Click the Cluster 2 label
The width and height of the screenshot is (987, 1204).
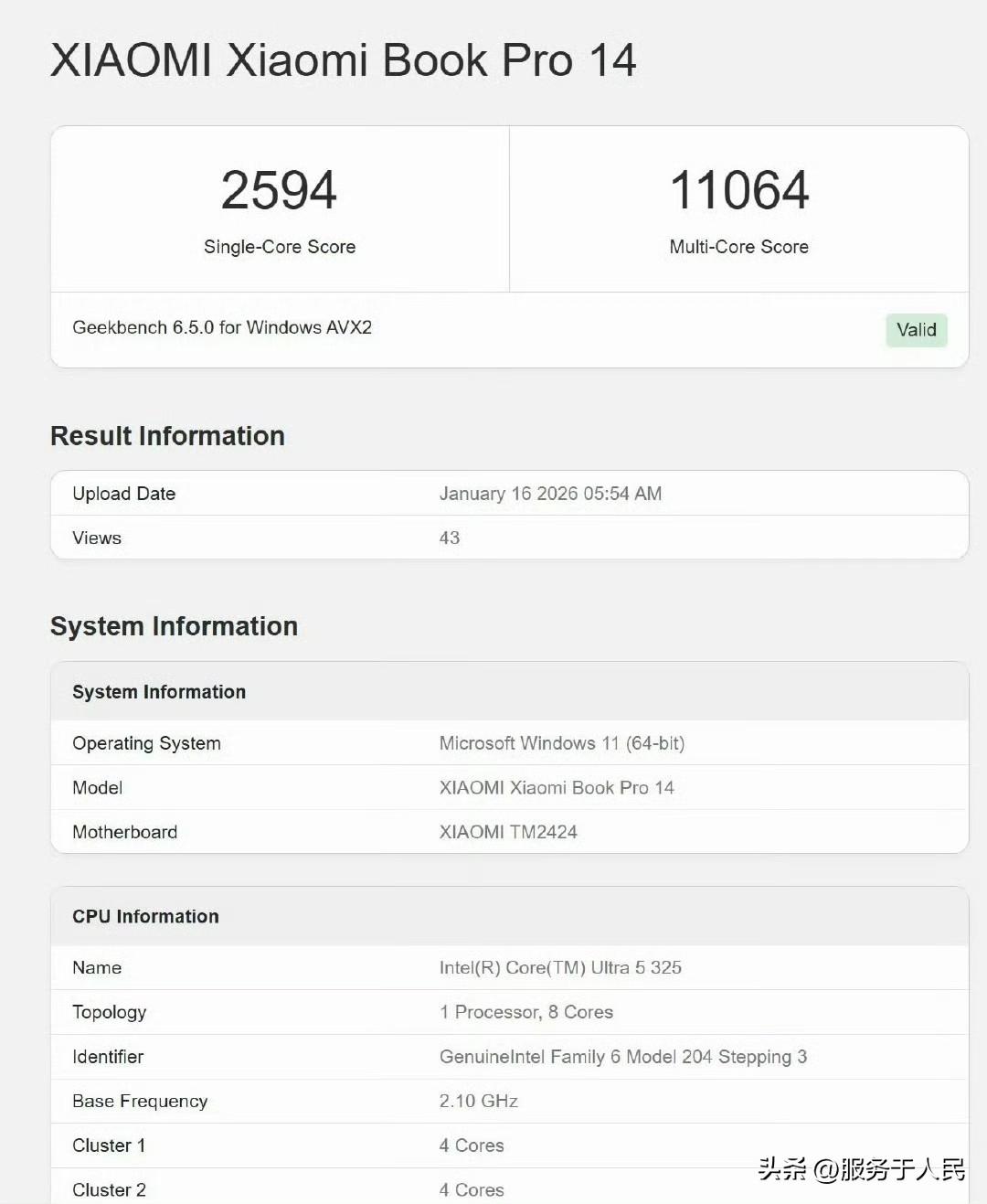pyautogui.click(x=109, y=1190)
